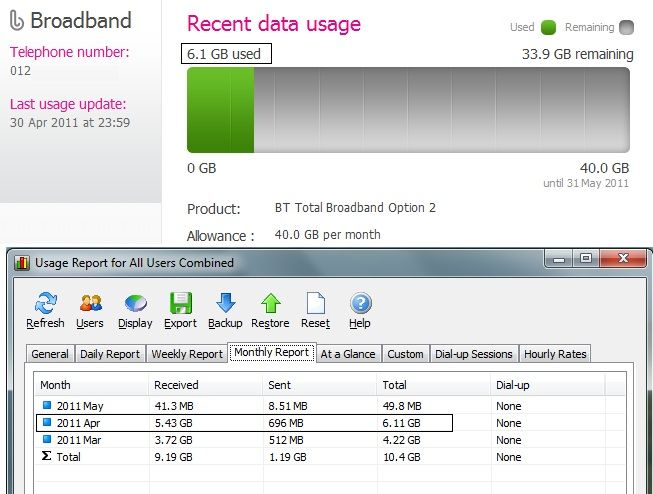Open the Daily Report tab

[110, 354]
